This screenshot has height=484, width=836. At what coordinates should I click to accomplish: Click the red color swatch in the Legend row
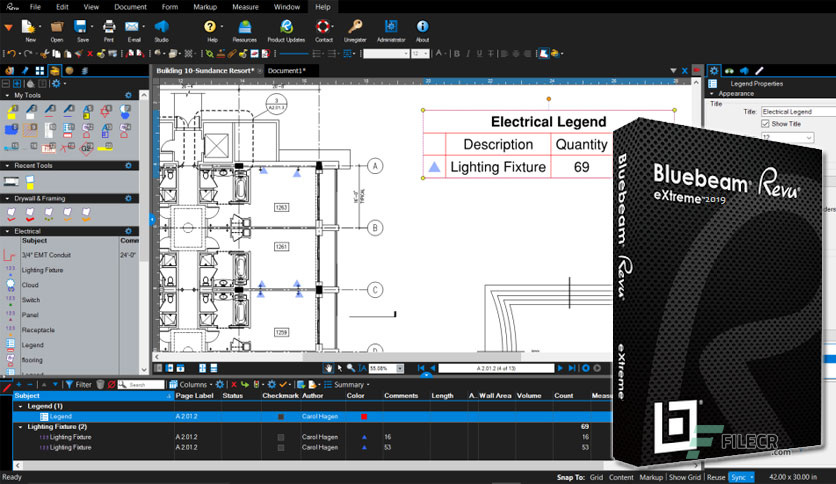coord(364,416)
